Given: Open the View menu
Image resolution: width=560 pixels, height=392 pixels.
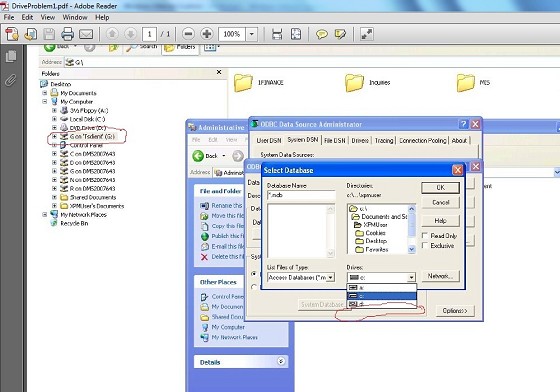Looking at the screenshot, I should [48, 17].
